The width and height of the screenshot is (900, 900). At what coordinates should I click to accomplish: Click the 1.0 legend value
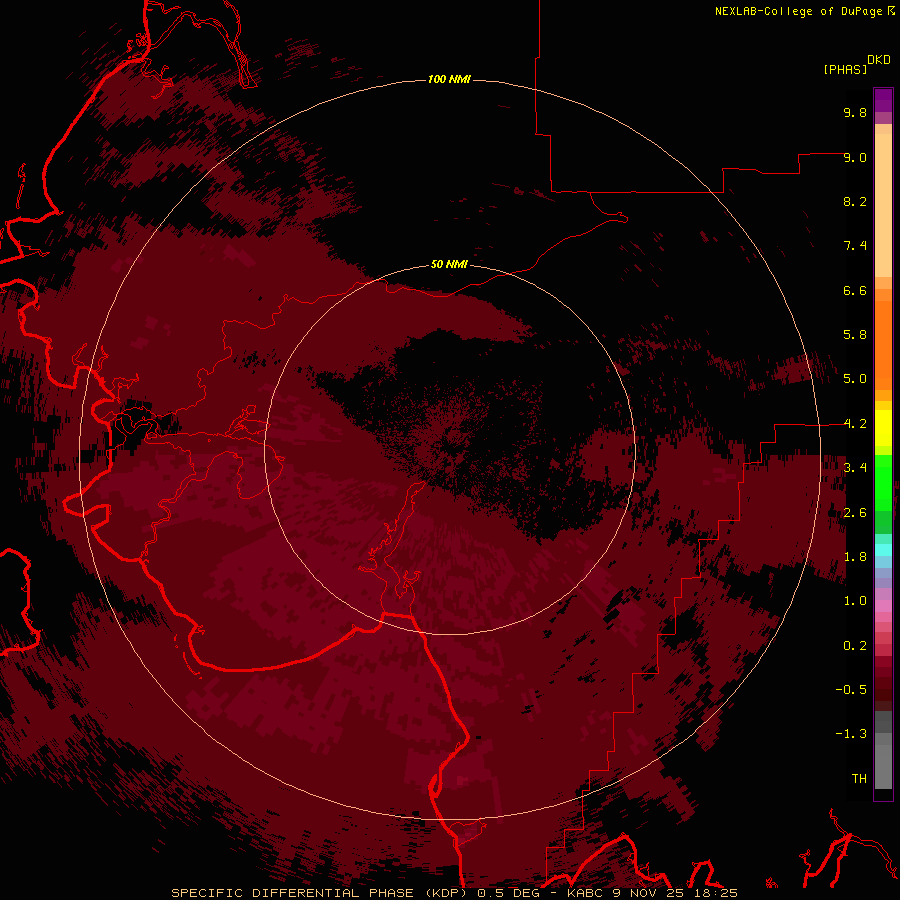(855, 601)
